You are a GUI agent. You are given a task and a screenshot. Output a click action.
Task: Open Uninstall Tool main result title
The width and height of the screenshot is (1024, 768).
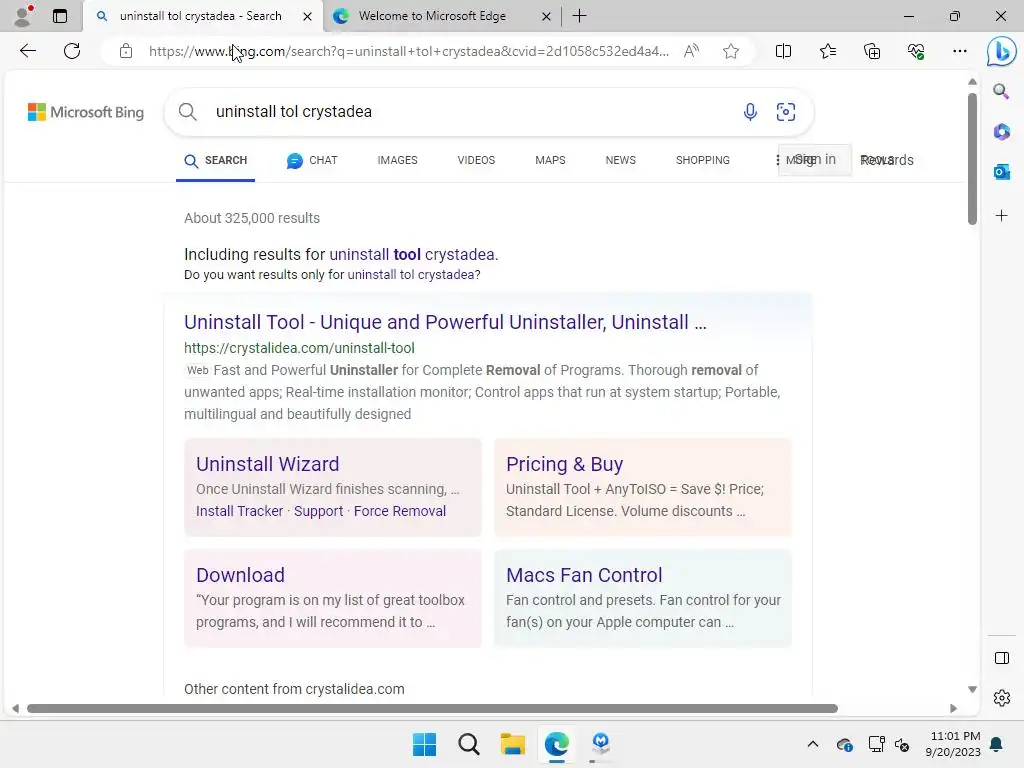[x=445, y=322]
